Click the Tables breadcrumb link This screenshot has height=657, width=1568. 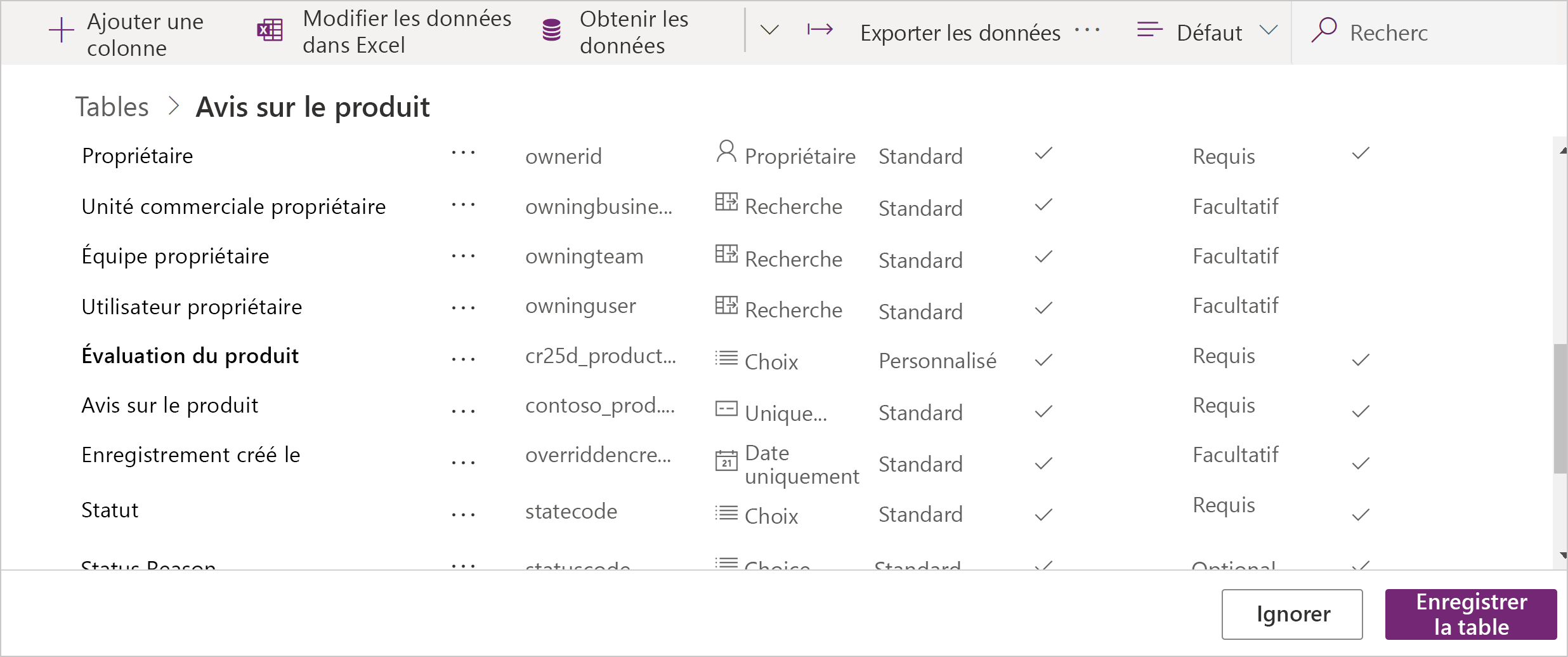tap(112, 107)
